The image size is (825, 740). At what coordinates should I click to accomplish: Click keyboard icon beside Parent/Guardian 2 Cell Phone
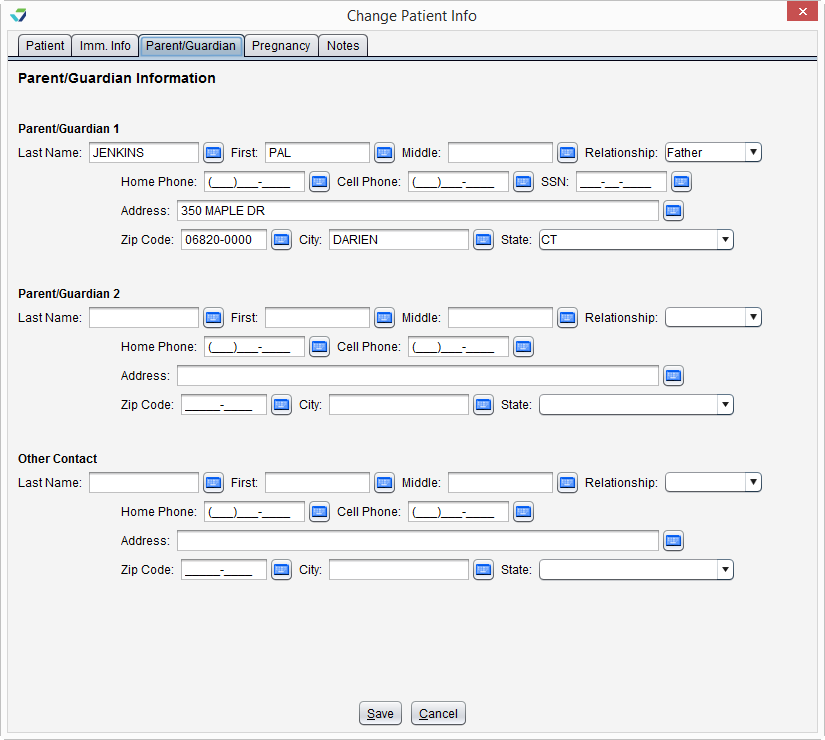(523, 347)
